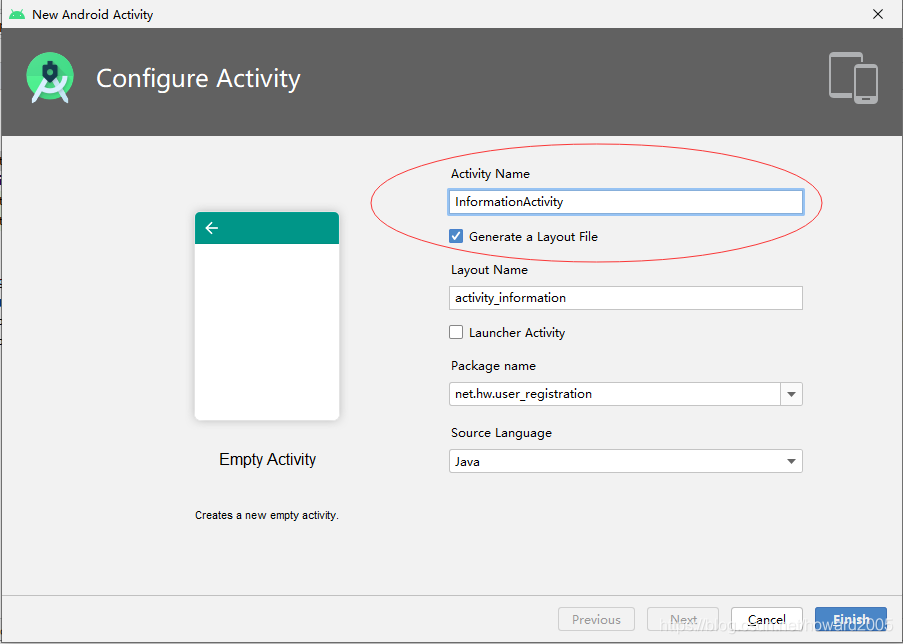Close the New Android Activity dialog

pos(878,14)
